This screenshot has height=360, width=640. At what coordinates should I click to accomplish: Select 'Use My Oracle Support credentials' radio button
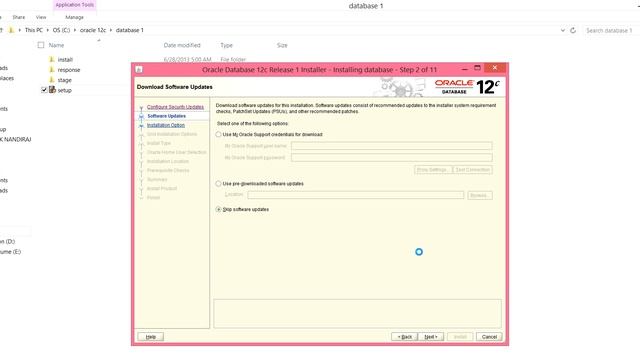[218, 134]
